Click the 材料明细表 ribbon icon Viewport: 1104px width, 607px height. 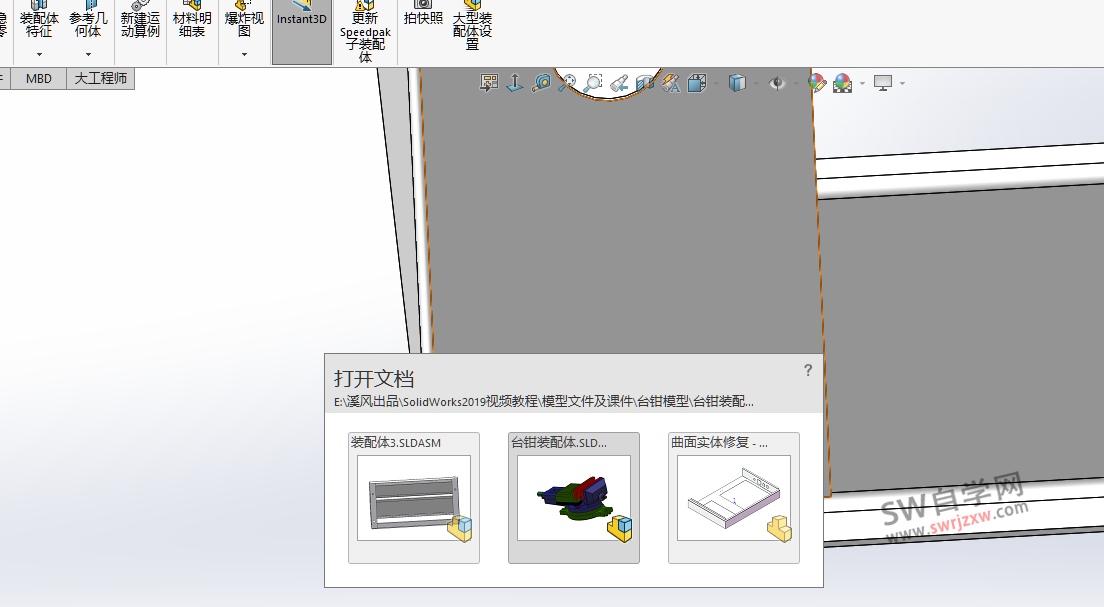[190, 25]
